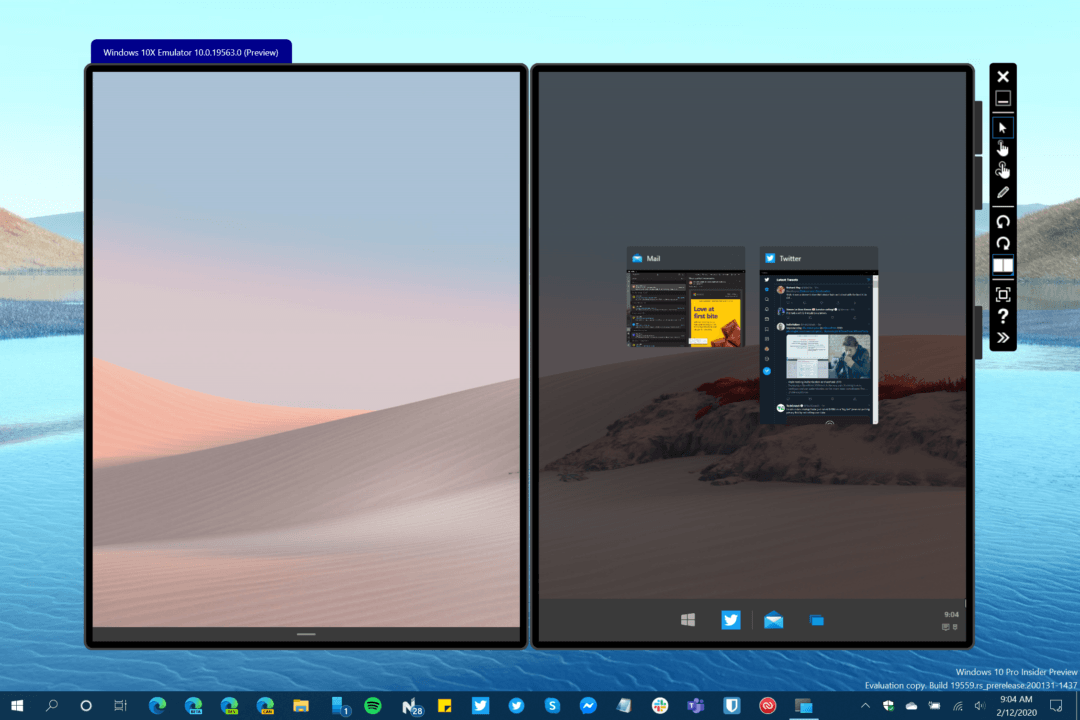Click the volume control in the system tray
Image resolution: width=1080 pixels, height=720 pixels.
point(979,706)
